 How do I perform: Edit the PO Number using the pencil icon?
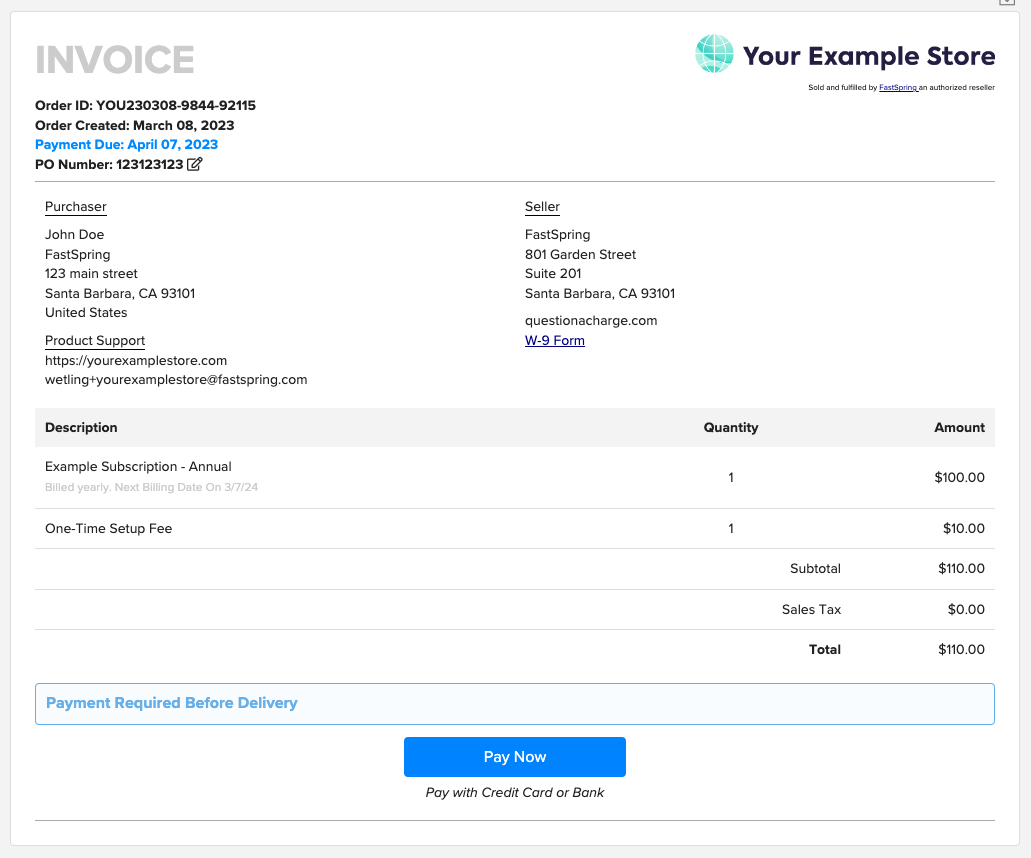pyautogui.click(x=193, y=164)
